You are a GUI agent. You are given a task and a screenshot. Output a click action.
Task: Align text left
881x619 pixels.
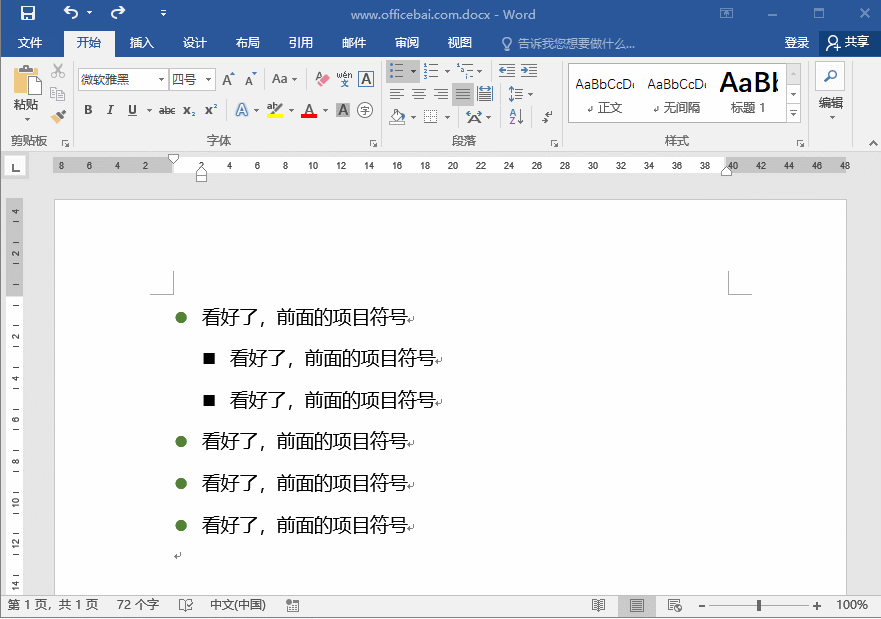[x=397, y=94]
